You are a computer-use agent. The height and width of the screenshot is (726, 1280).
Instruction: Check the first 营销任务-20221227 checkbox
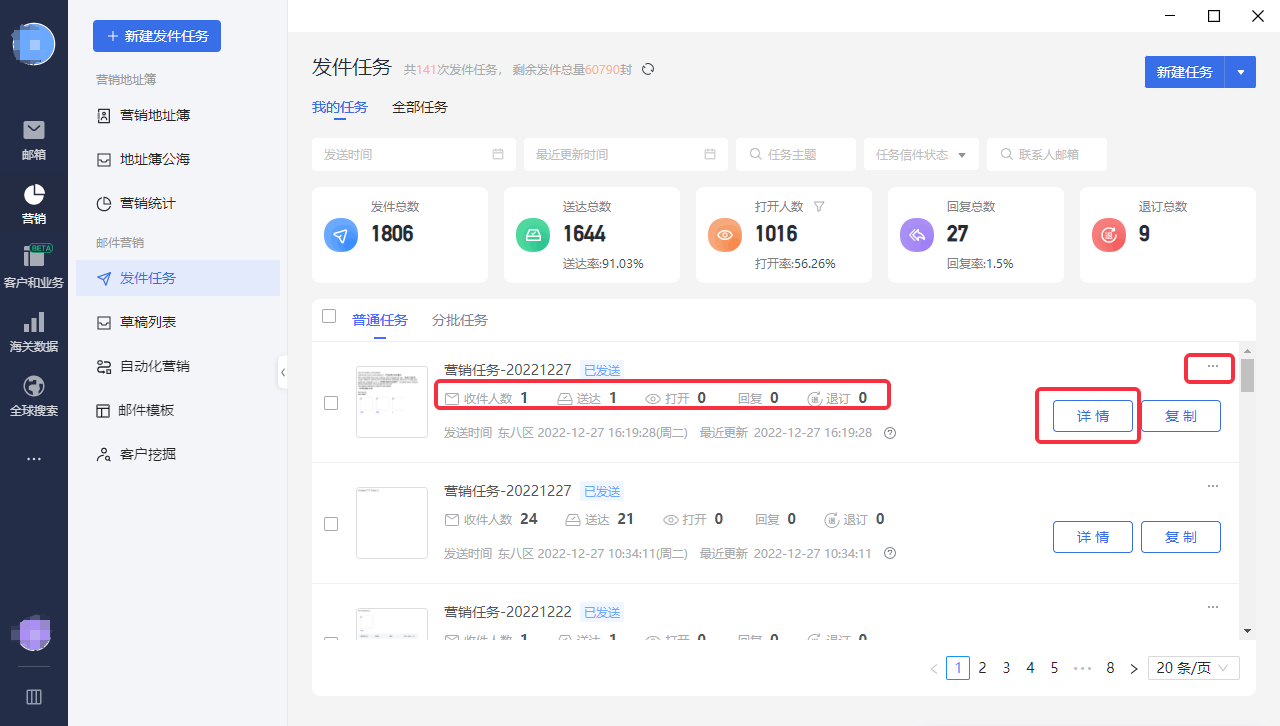pyautogui.click(x=331, y=403)
